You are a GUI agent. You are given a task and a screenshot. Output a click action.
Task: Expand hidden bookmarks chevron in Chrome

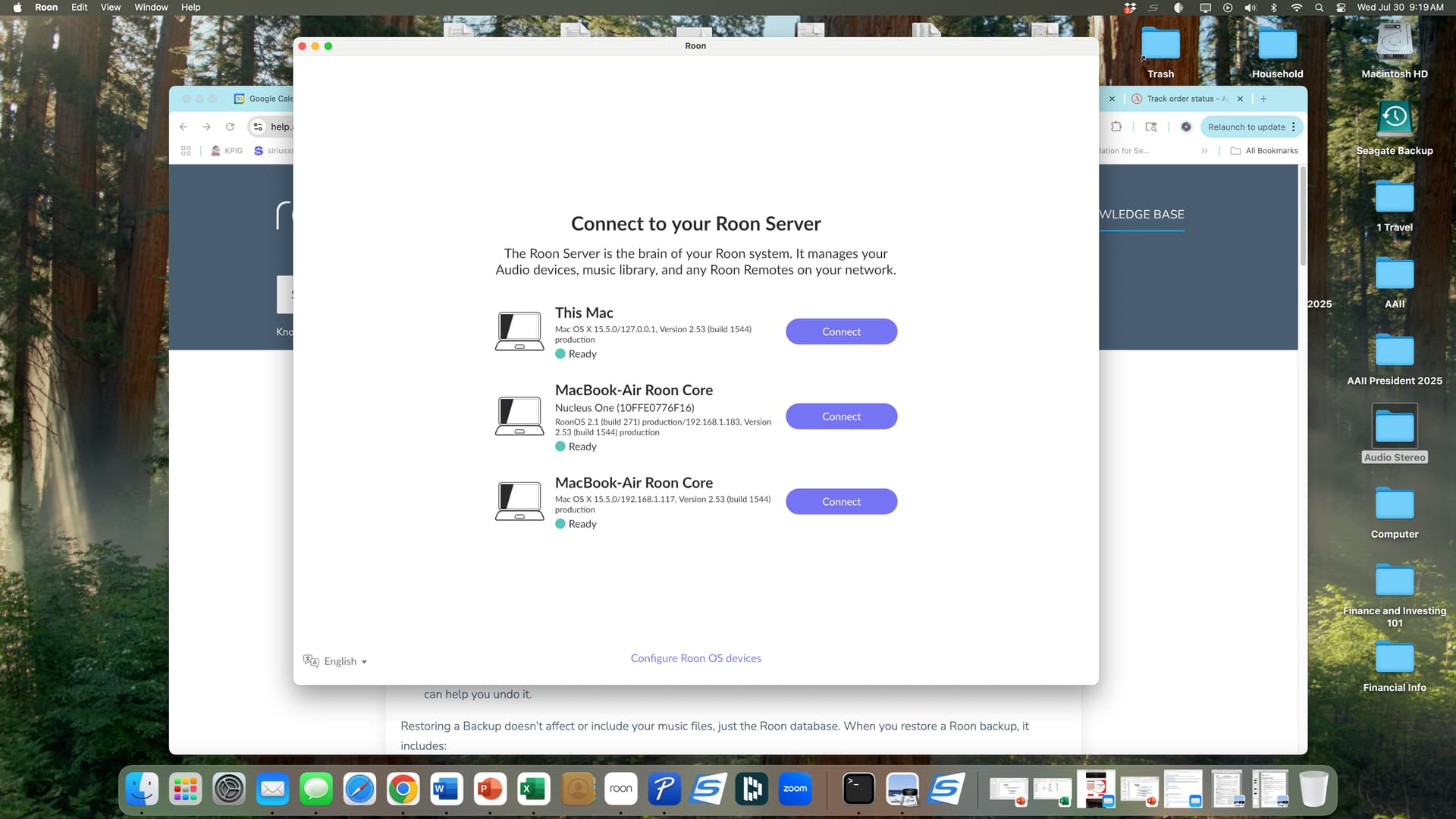click(1204, 151)
